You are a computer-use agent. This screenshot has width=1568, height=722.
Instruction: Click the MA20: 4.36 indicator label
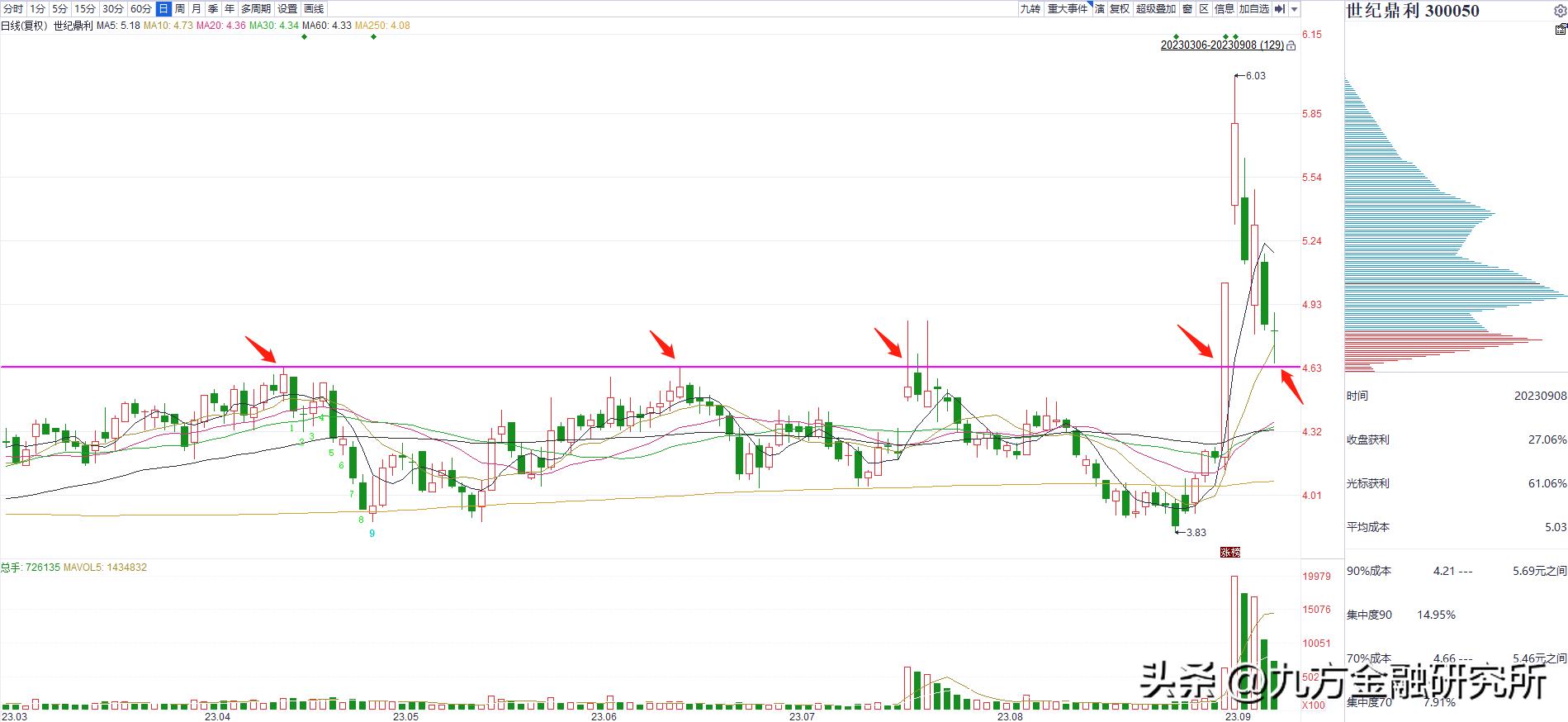[221, 26]
